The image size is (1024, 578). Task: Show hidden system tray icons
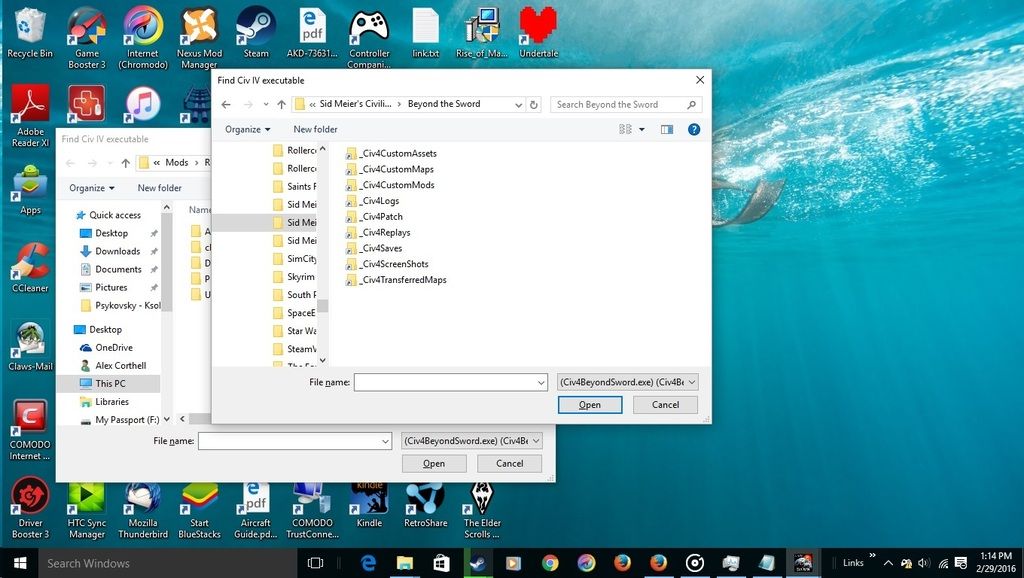(888, 563)
